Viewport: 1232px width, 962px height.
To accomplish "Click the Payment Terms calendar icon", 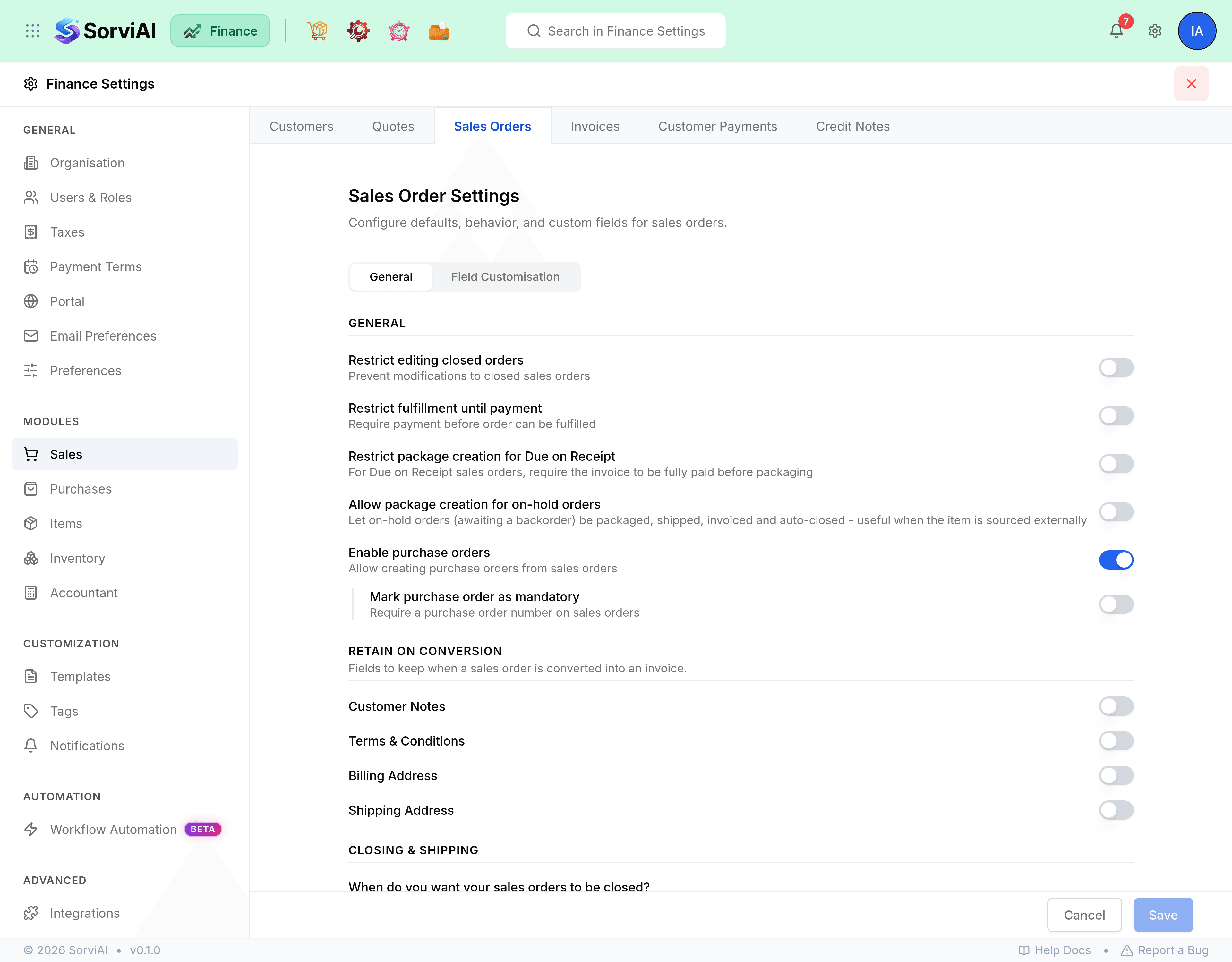I will point(31,267).
